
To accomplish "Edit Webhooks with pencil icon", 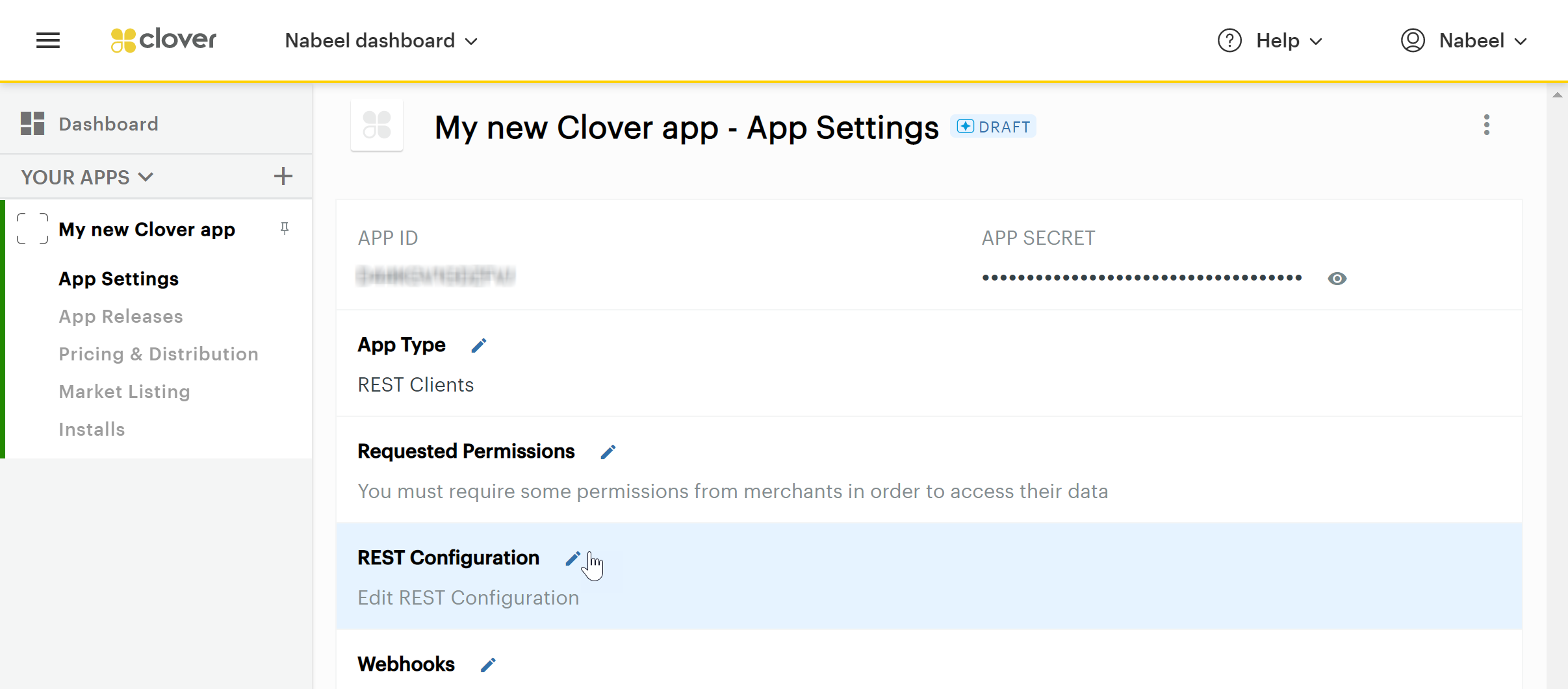I will click(x=488, y=665).
